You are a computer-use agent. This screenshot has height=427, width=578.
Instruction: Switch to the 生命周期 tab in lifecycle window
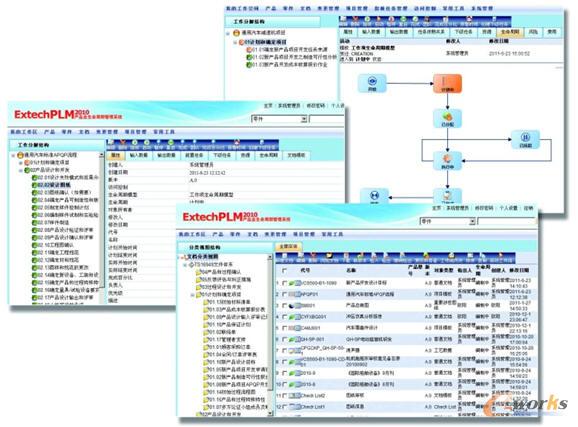point(510,32)
